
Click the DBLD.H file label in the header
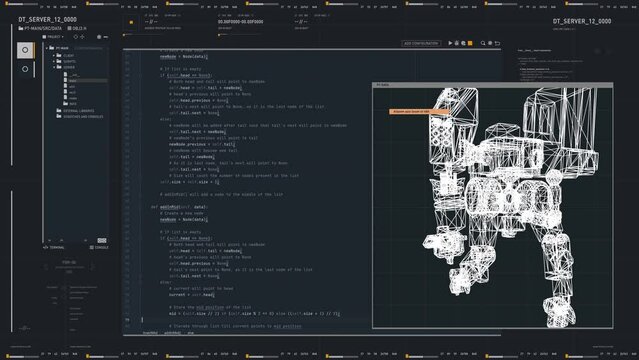point(77,29)
